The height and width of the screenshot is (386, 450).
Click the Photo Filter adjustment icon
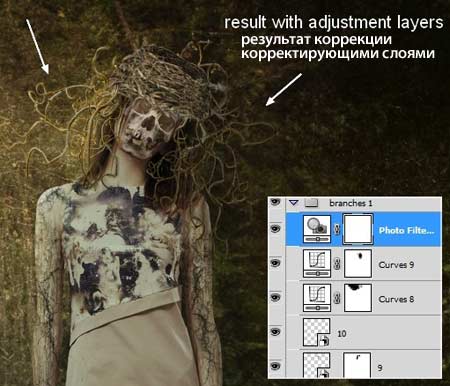point(317,229)
